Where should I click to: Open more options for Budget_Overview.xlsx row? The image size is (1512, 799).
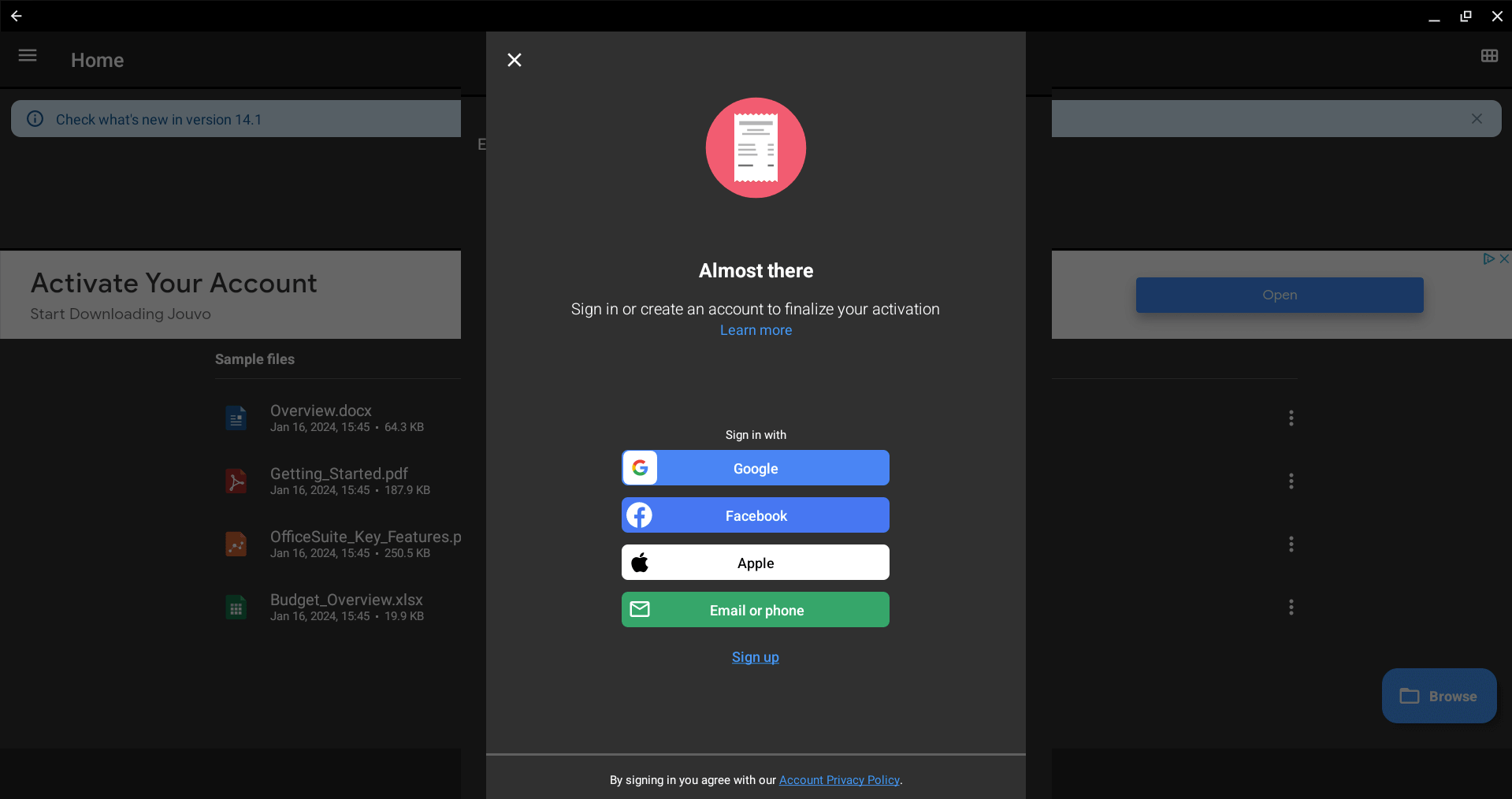[x=1291, y=607]
